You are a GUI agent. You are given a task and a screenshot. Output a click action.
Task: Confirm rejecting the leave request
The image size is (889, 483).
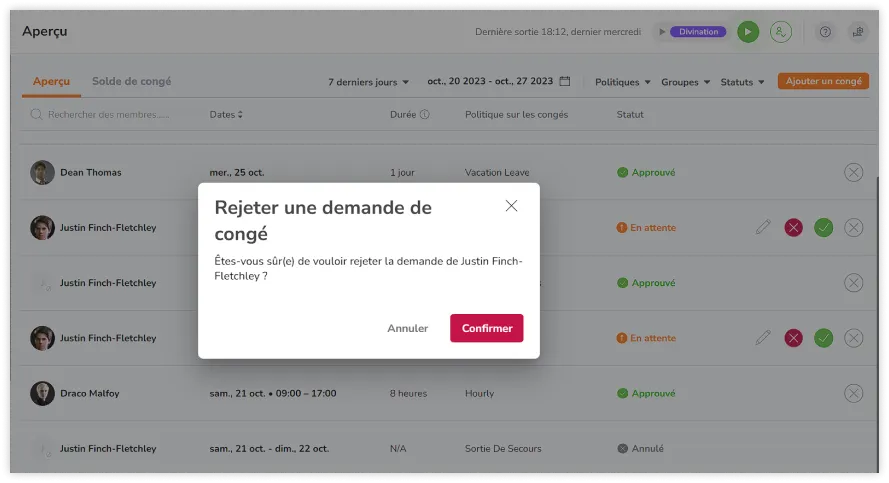(486, 328)
